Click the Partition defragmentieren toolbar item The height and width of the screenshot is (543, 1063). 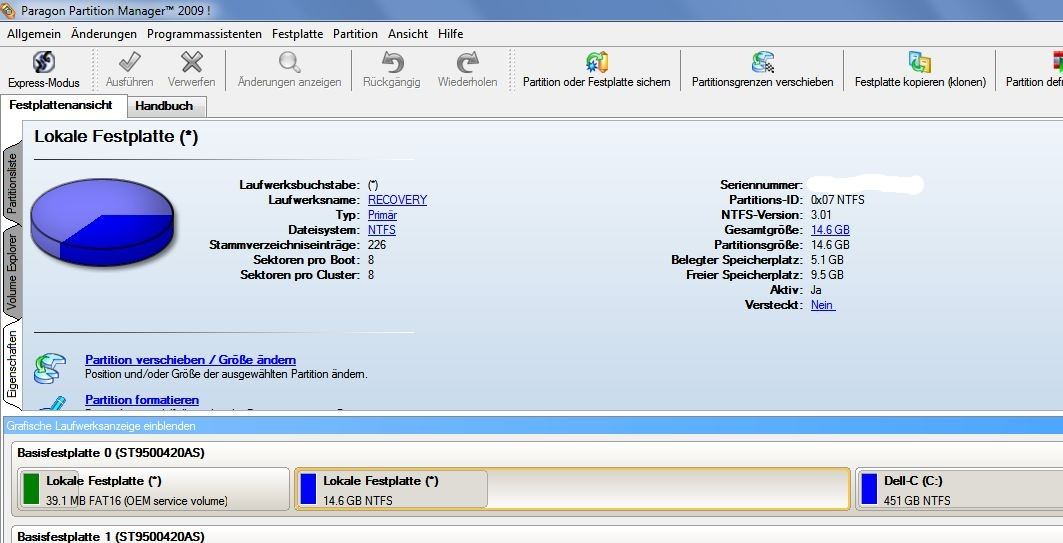(x=1034, y=70)
